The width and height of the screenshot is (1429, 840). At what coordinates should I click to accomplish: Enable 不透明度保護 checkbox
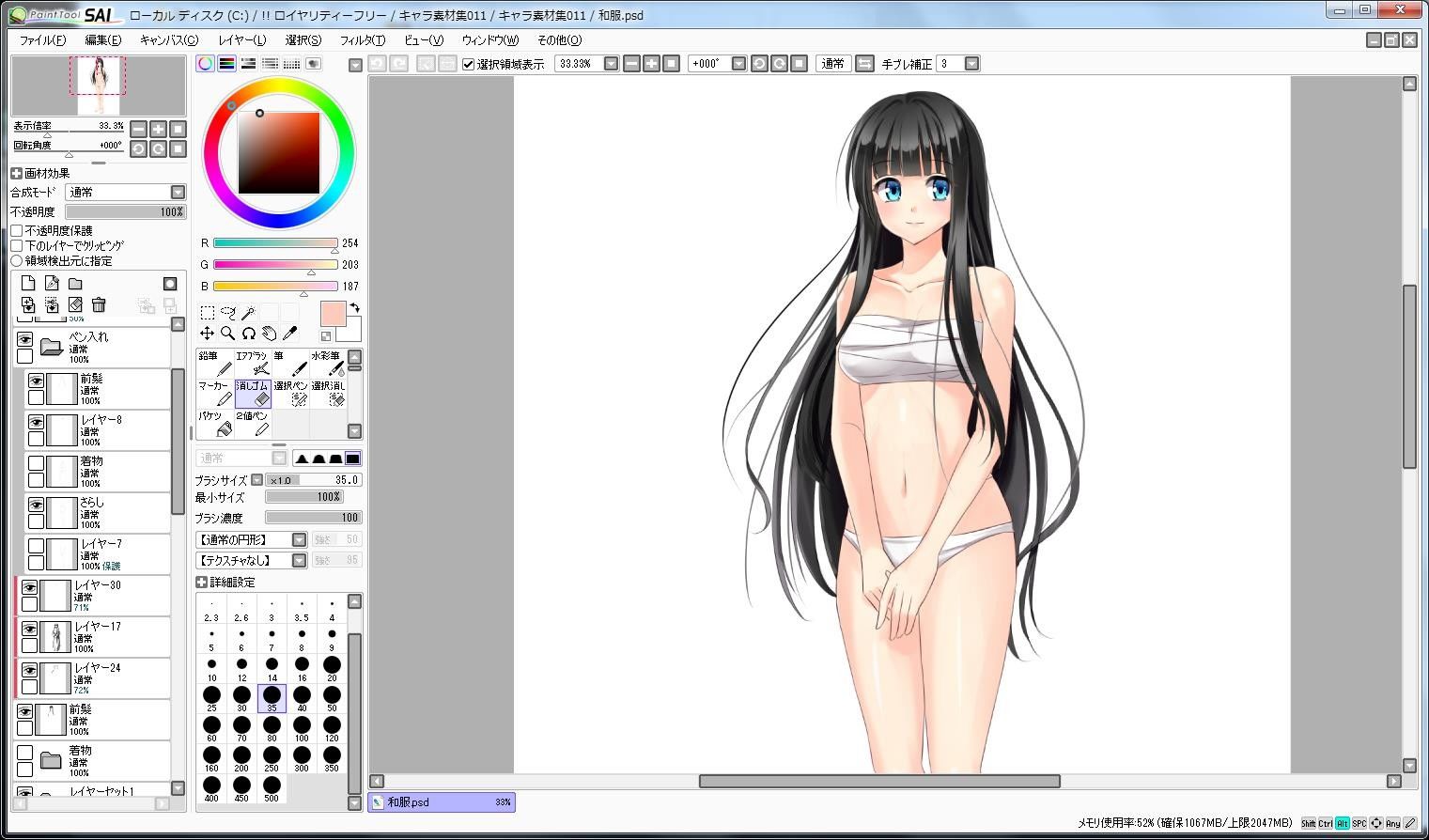coord(17,230)
